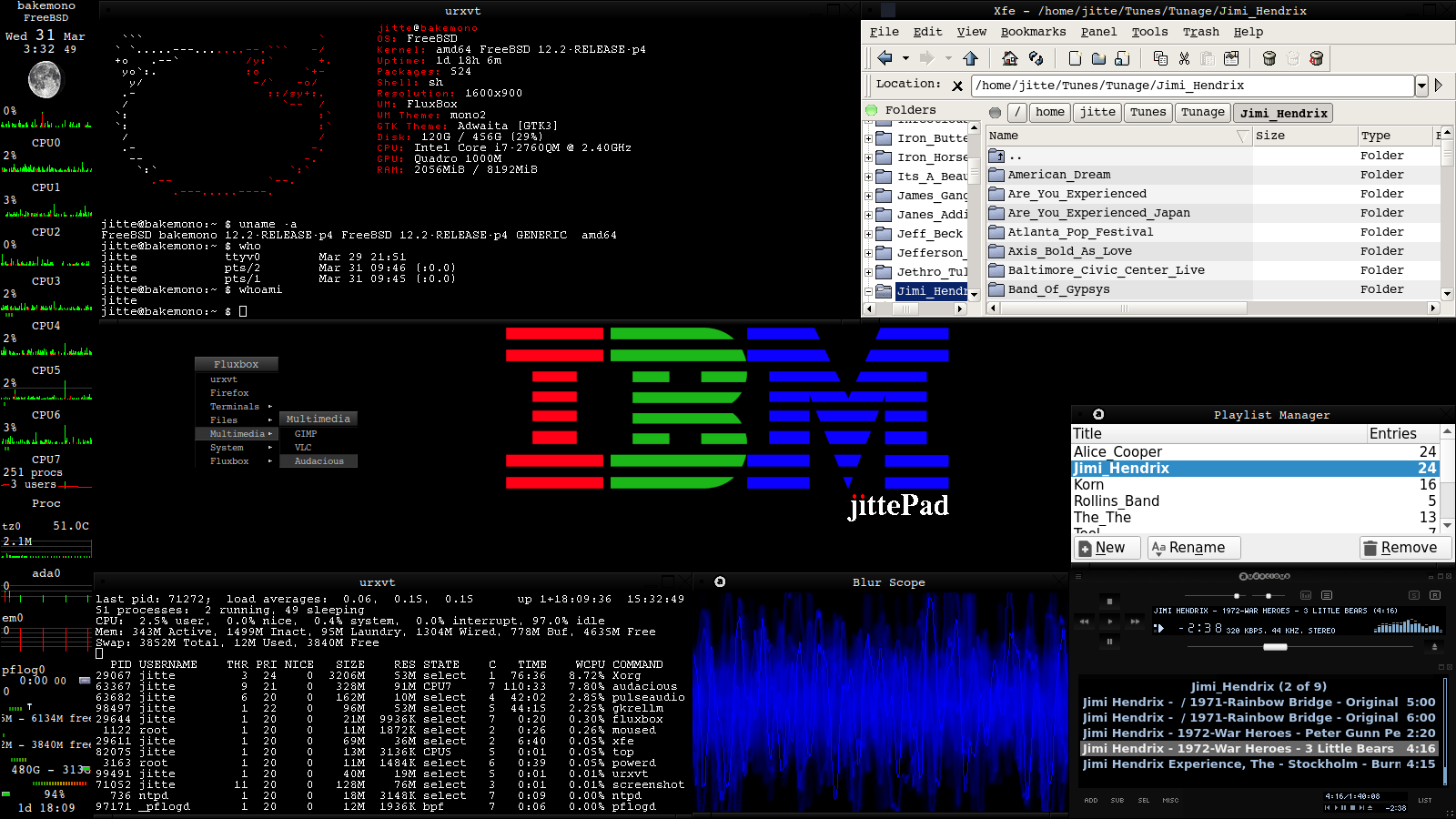Open the File menu in Xfe
Viewport: 1456px width, 819px height.
click(884, 32)
